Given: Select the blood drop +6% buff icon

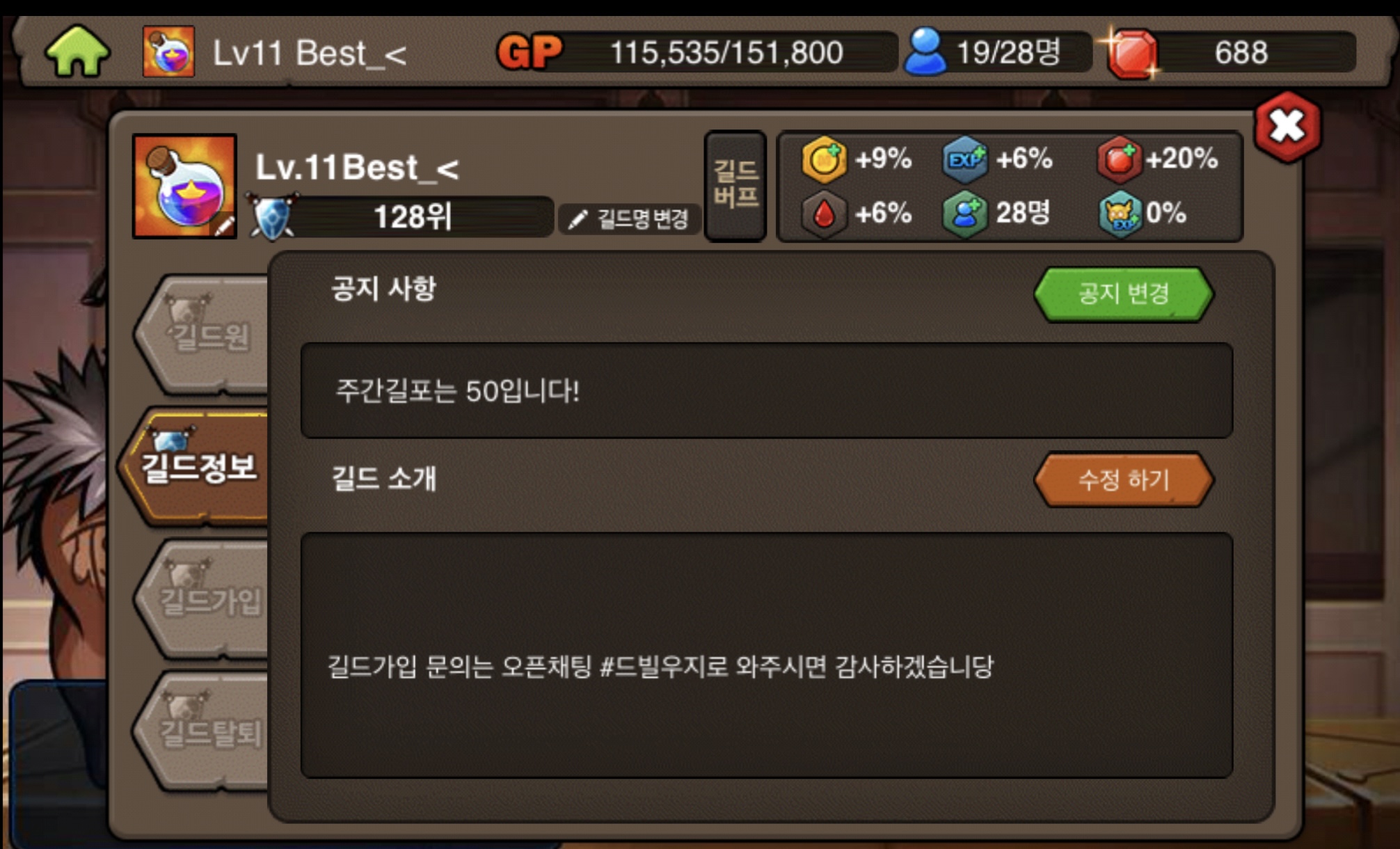Looking at the screenshot, I should click(824, 214).
